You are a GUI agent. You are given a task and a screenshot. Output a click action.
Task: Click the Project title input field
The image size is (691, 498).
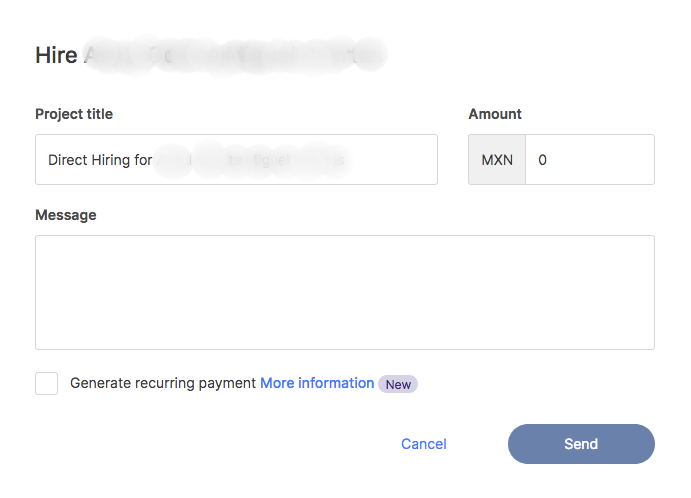pyautogui.click(x=236, y=160)
